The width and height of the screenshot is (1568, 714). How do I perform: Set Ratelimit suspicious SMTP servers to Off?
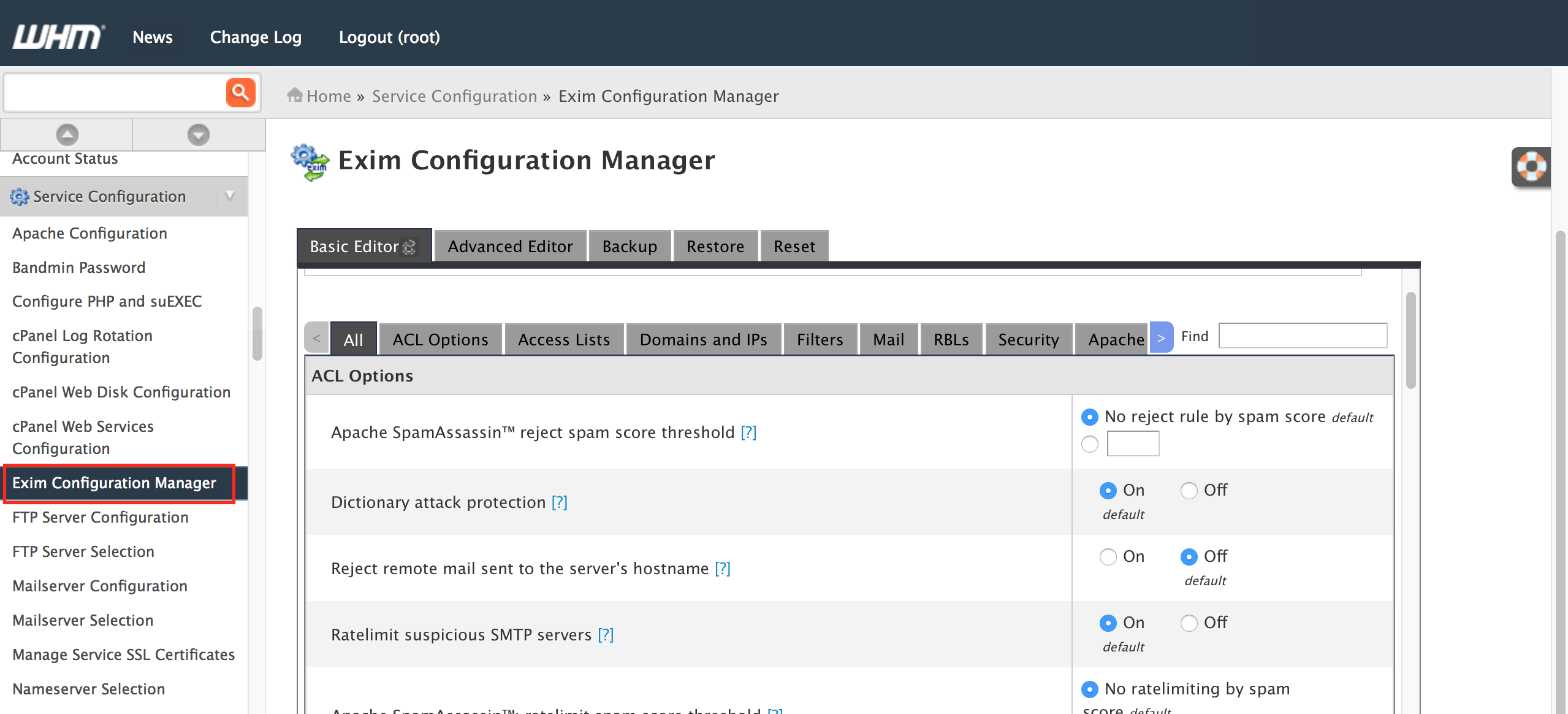point(1189,623)
